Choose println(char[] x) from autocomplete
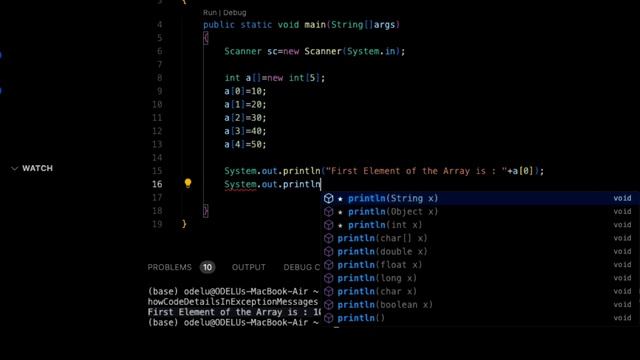The image size is (640, 360). coord(480,238)
